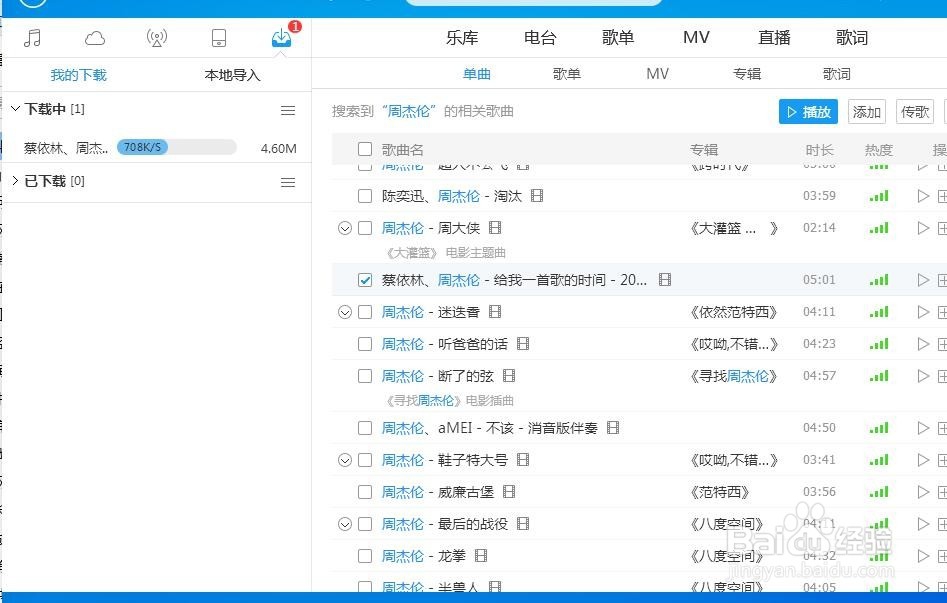Image resolution: width=947 pixels, height=603 pixels.
Task: Play 威廉古堡 using its row play icon
Action: pos(923,492)
